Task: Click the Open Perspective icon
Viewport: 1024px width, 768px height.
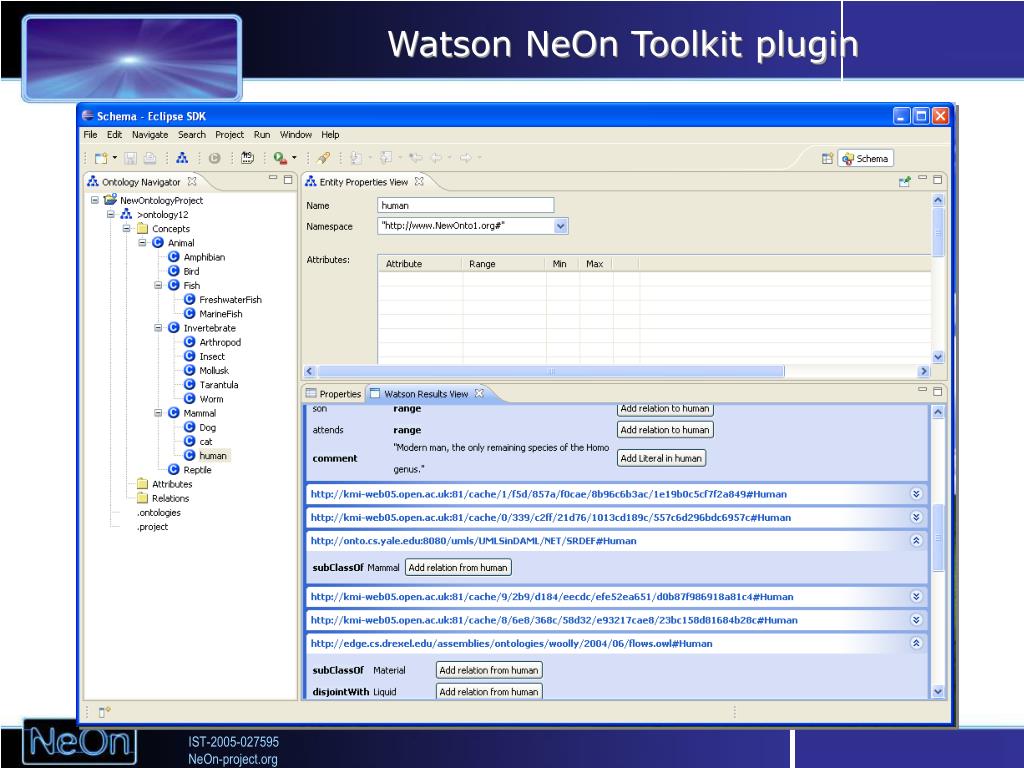Action: pos(827,158)
